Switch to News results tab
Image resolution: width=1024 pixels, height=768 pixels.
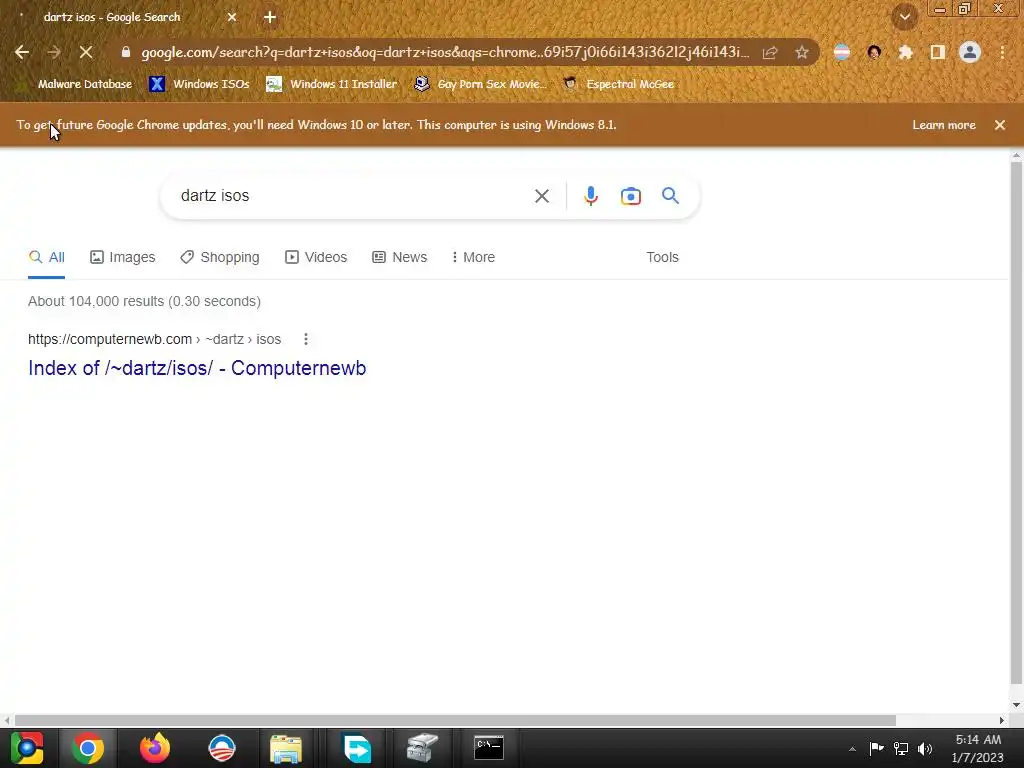(x=400, y=257)
